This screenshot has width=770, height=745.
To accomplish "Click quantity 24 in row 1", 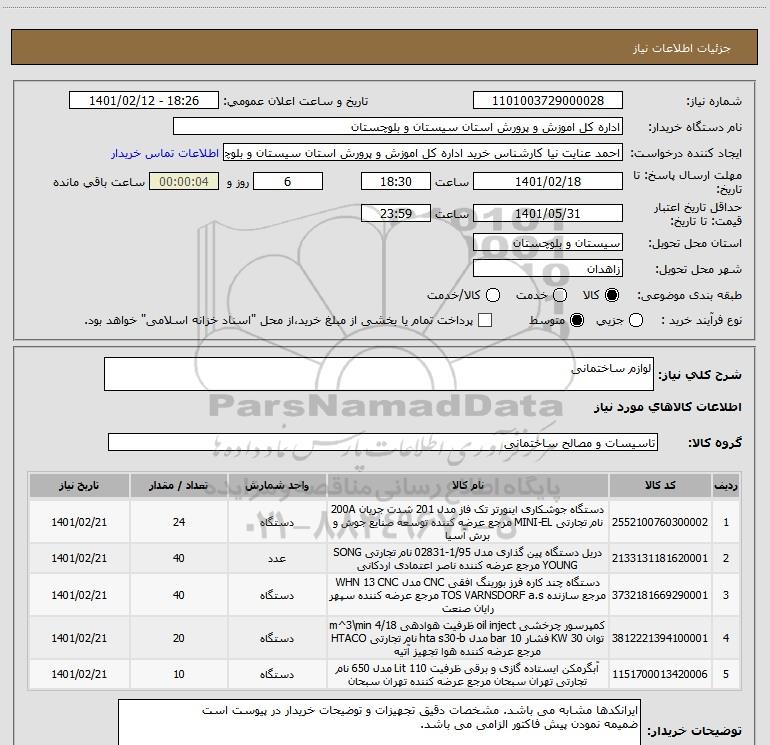I will coord(179,522).
